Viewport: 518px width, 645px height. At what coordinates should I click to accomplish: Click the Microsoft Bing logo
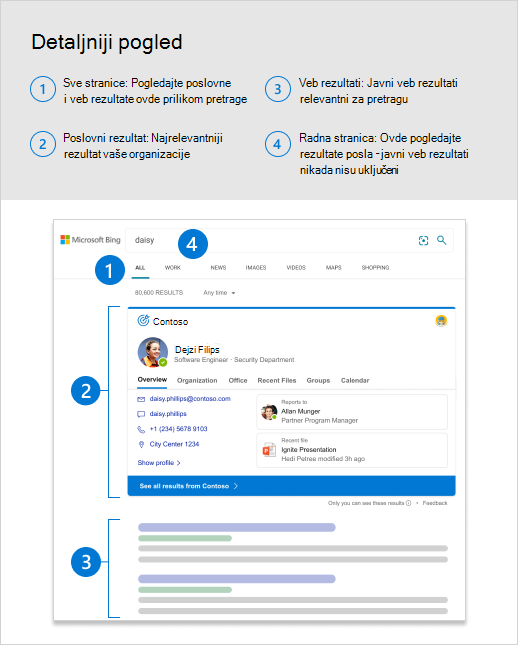[x=90, y=240]
